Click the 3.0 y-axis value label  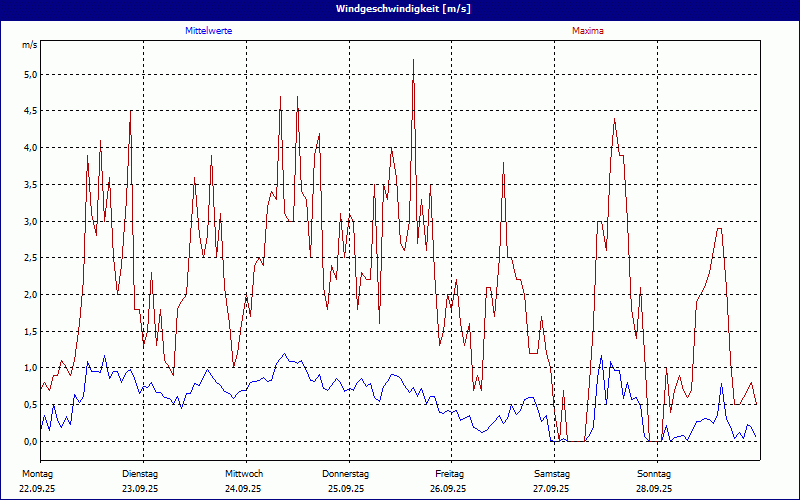coord(30,221)
